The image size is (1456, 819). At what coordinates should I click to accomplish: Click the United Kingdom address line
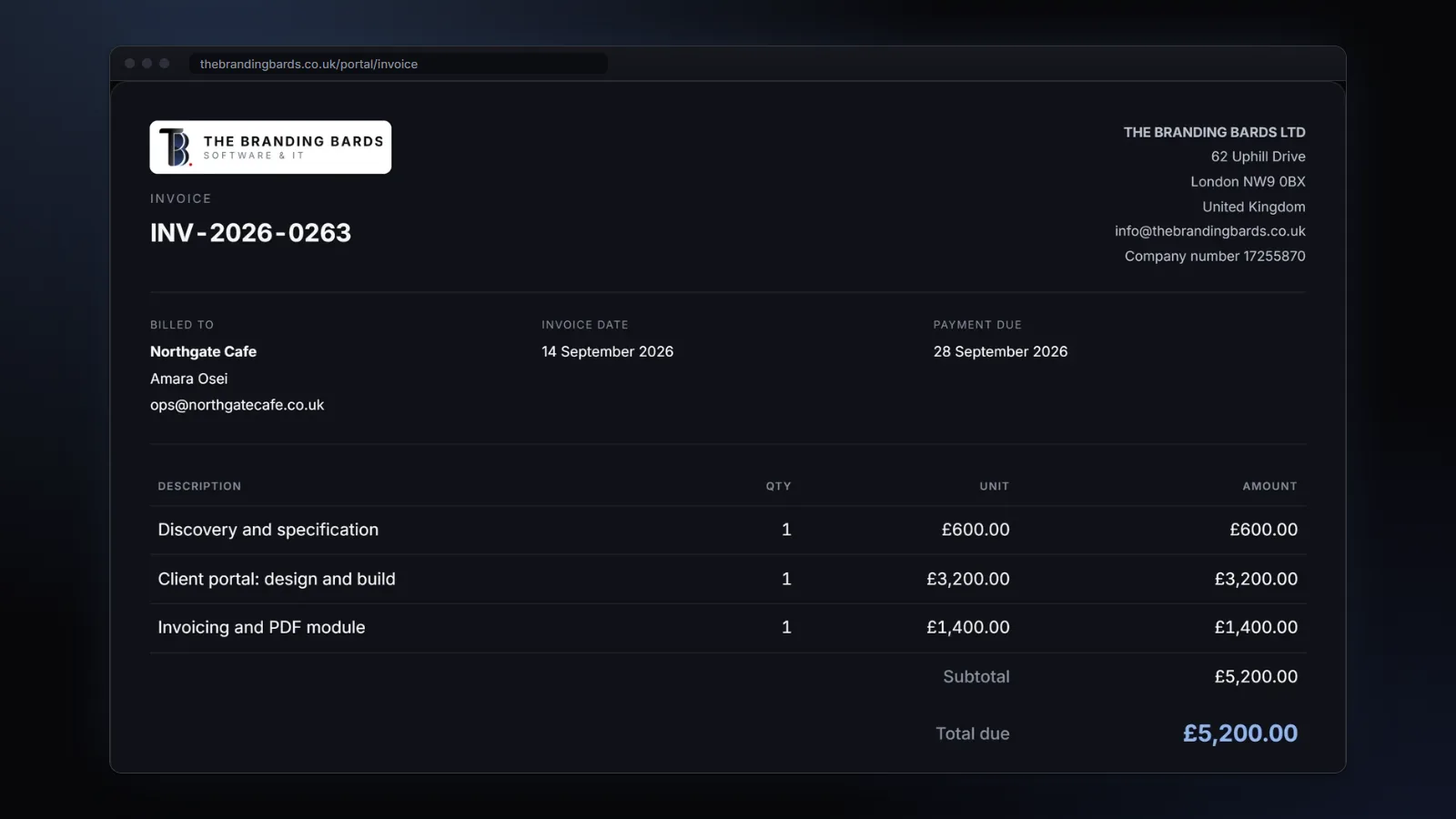click(1253, 207)
